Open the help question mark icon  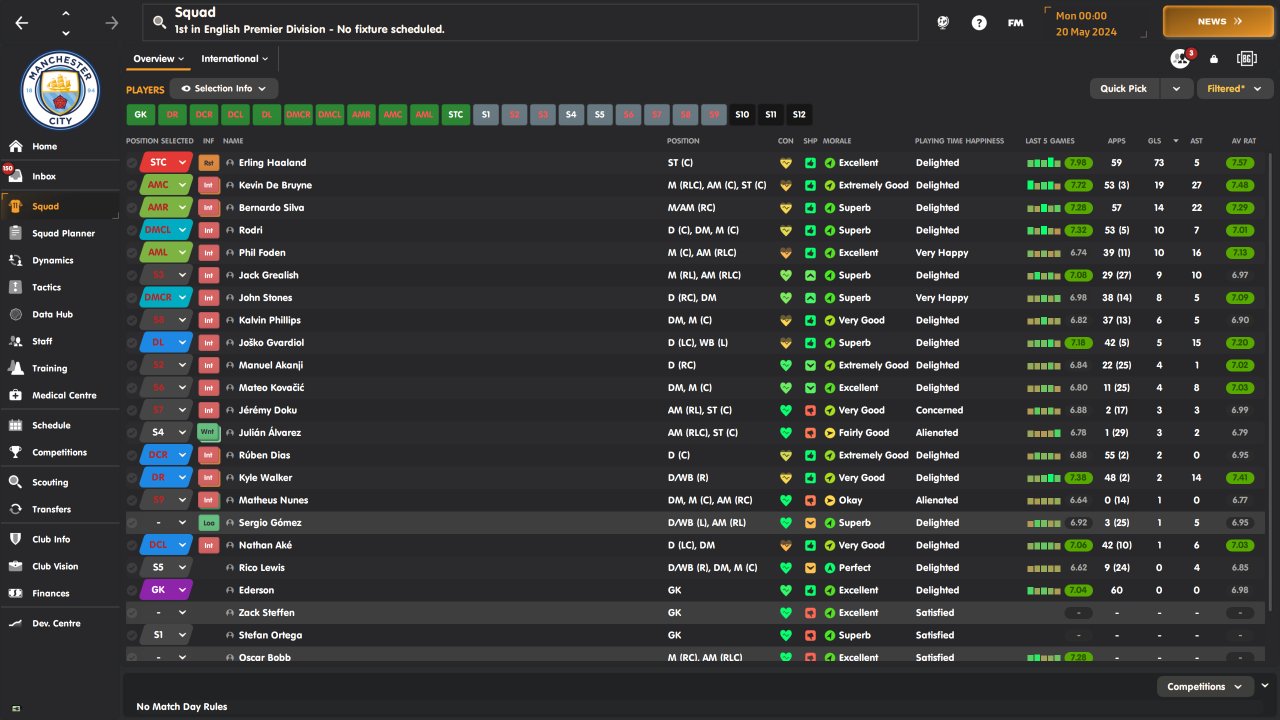click(979, 22)
